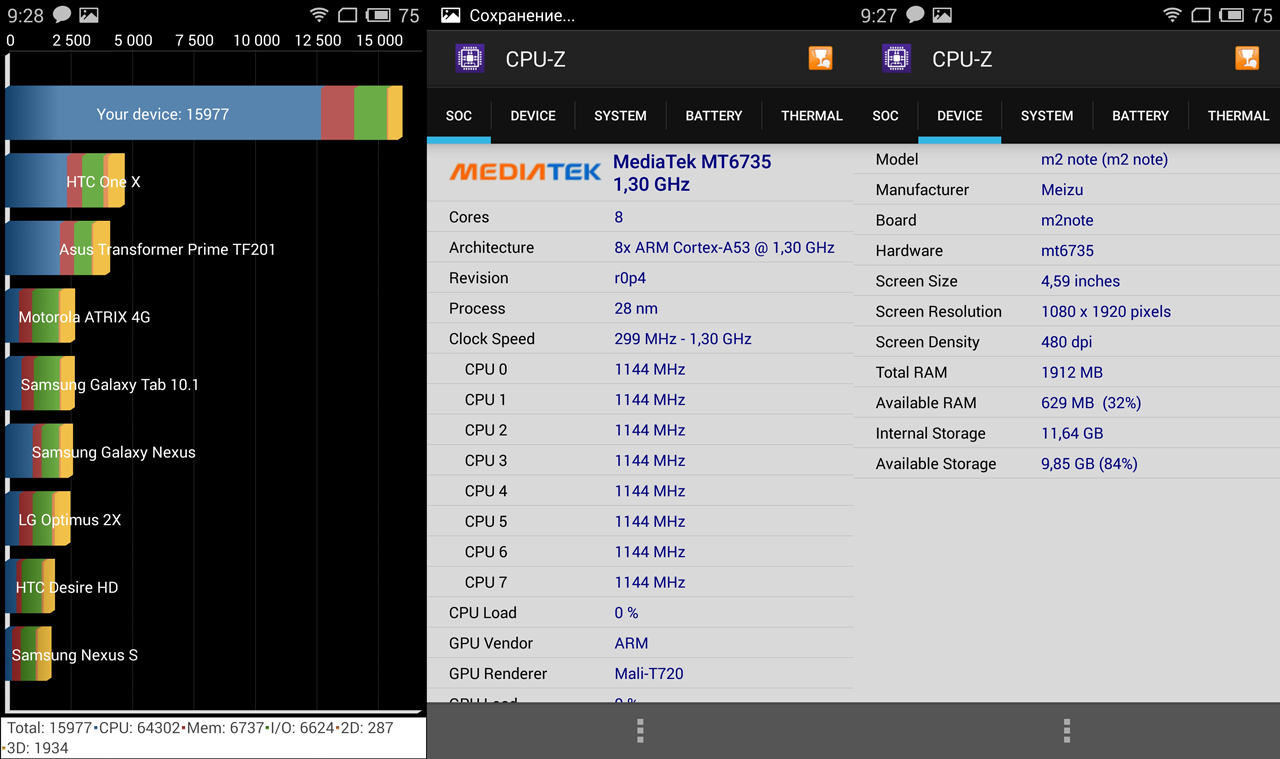This screenshot has width=1280, height=759.
Task: Tap LG Optimus 2X bar
Action: [x=38, y=520]
